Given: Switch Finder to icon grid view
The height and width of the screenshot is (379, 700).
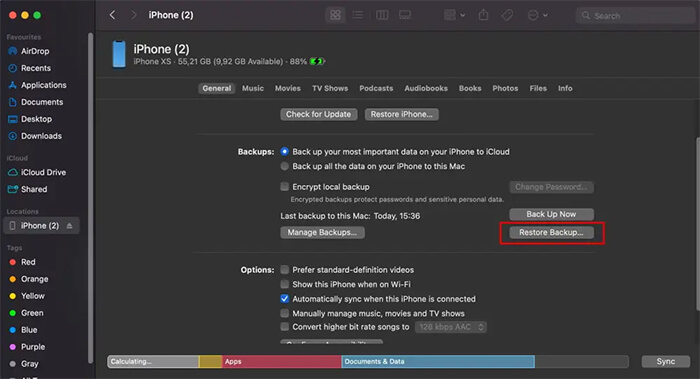Looking at the screenshot, I should pos(335,15).
